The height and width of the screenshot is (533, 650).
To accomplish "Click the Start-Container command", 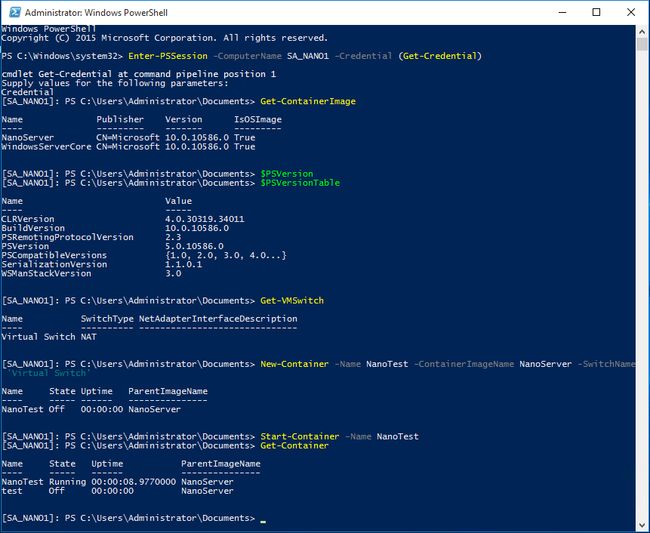I will pos(300,436).
